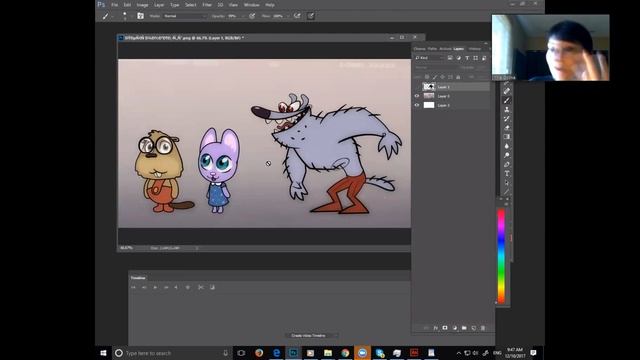640x360 pixels.
Task: Add a layer mask from Layers panel bottom
Action: point(445,328)
